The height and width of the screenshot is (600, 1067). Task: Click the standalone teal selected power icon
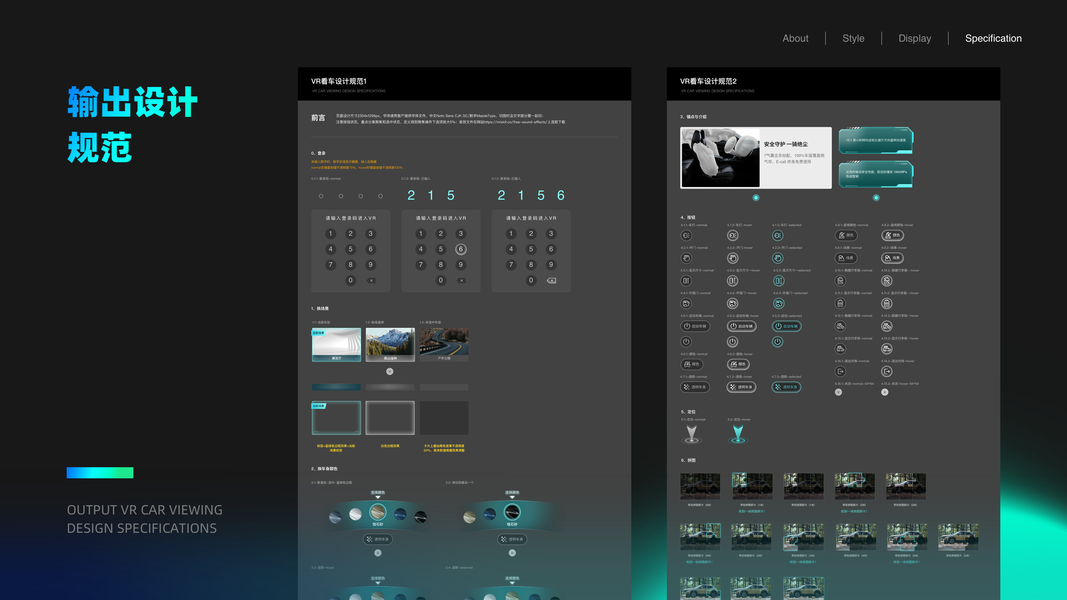click(778, 342)
